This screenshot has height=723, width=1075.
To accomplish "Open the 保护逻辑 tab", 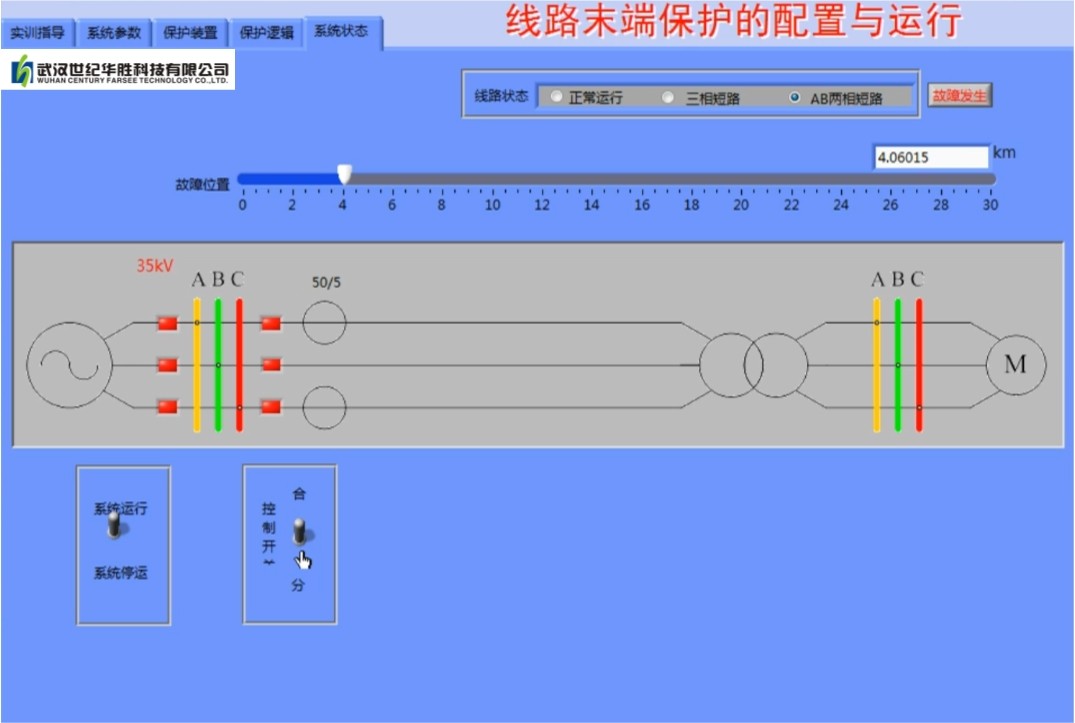I will [x=266, y=33].
